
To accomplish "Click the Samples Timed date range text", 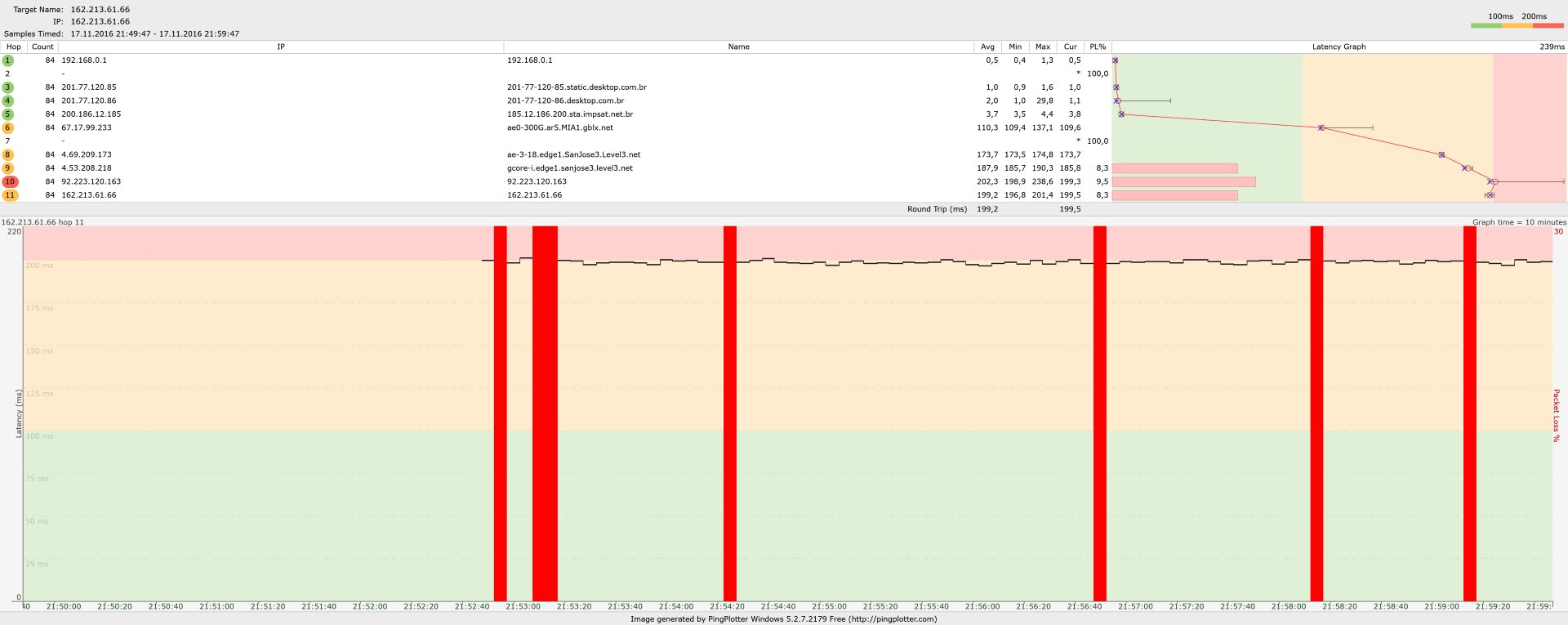I will point(155,34).
